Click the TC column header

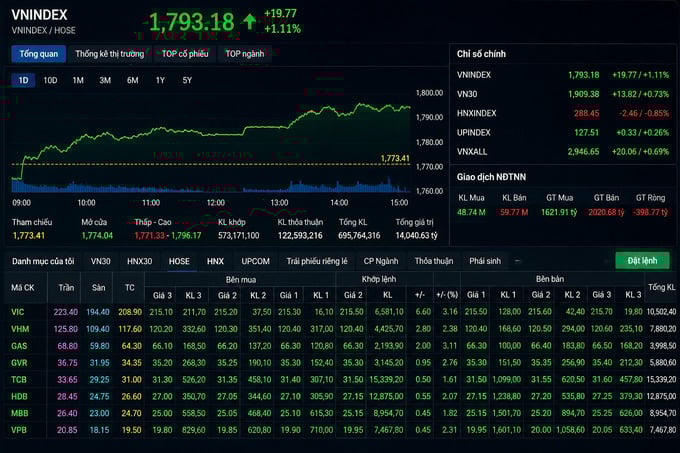[130, 287]
